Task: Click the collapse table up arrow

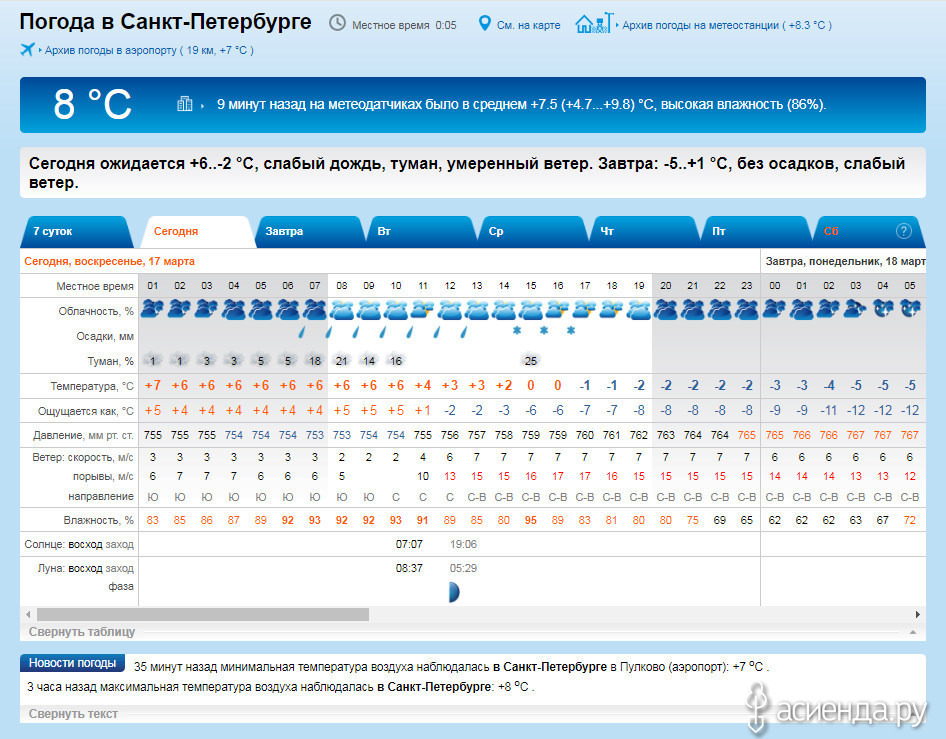Action: 913,632
